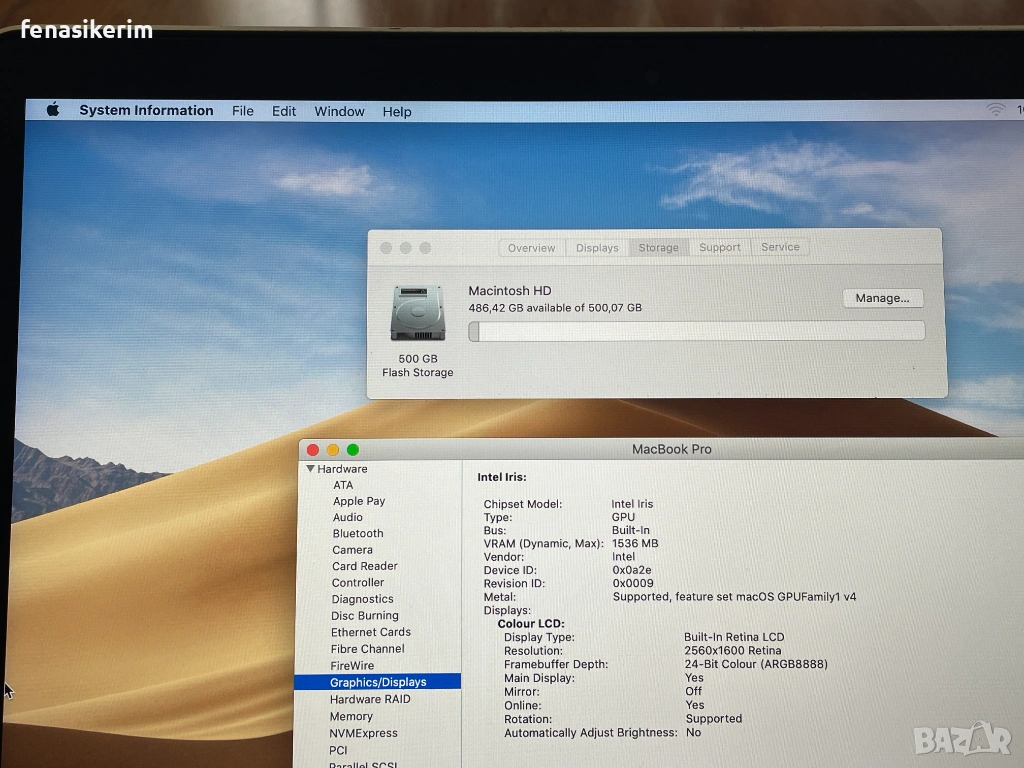
Task: Open the Apple menu icon
Action: 53,110
